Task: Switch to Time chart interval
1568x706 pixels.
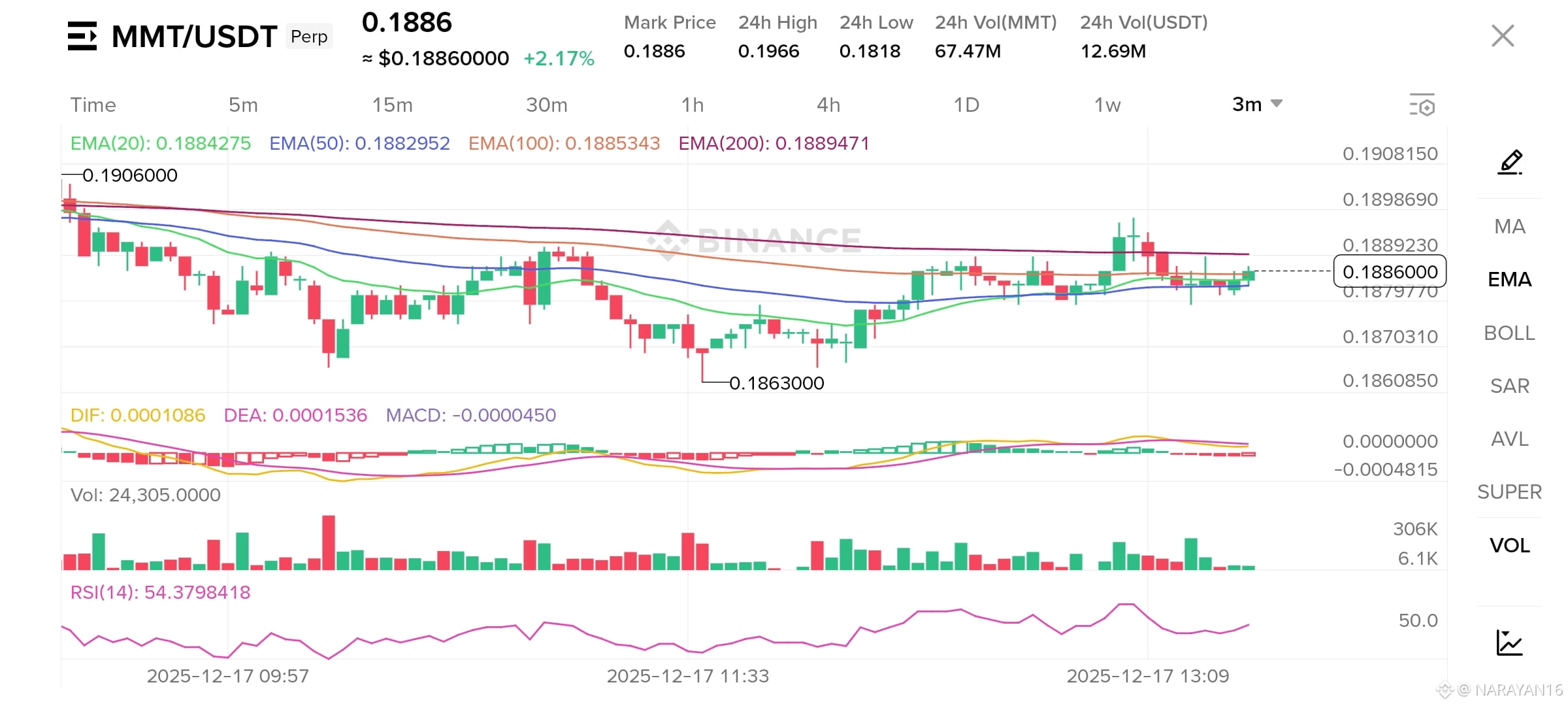Action: (93, 105)
